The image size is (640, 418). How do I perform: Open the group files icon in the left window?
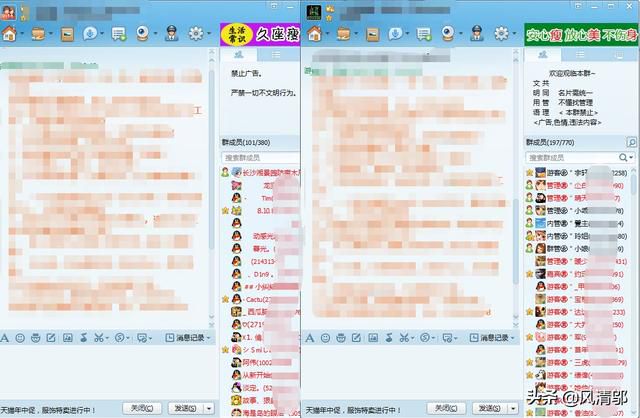[38, 34]
